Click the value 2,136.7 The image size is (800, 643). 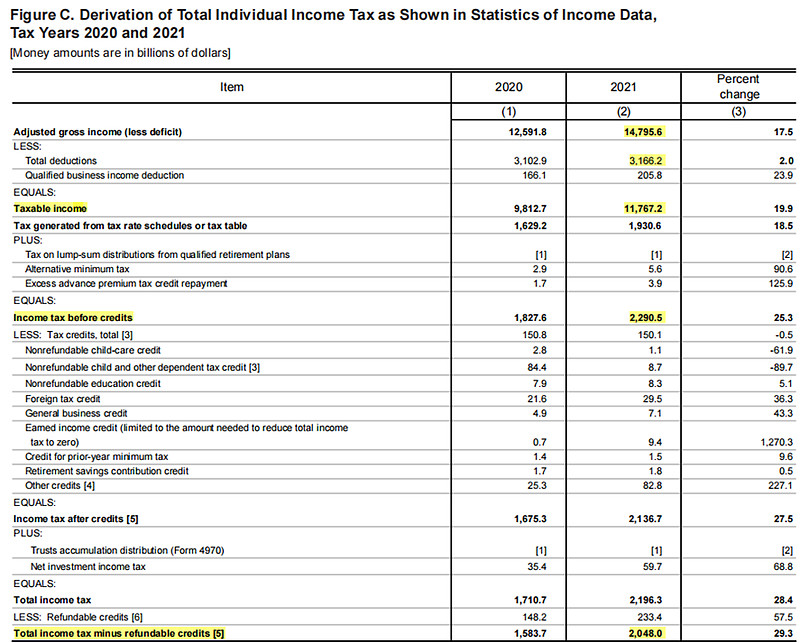point(645,519)
